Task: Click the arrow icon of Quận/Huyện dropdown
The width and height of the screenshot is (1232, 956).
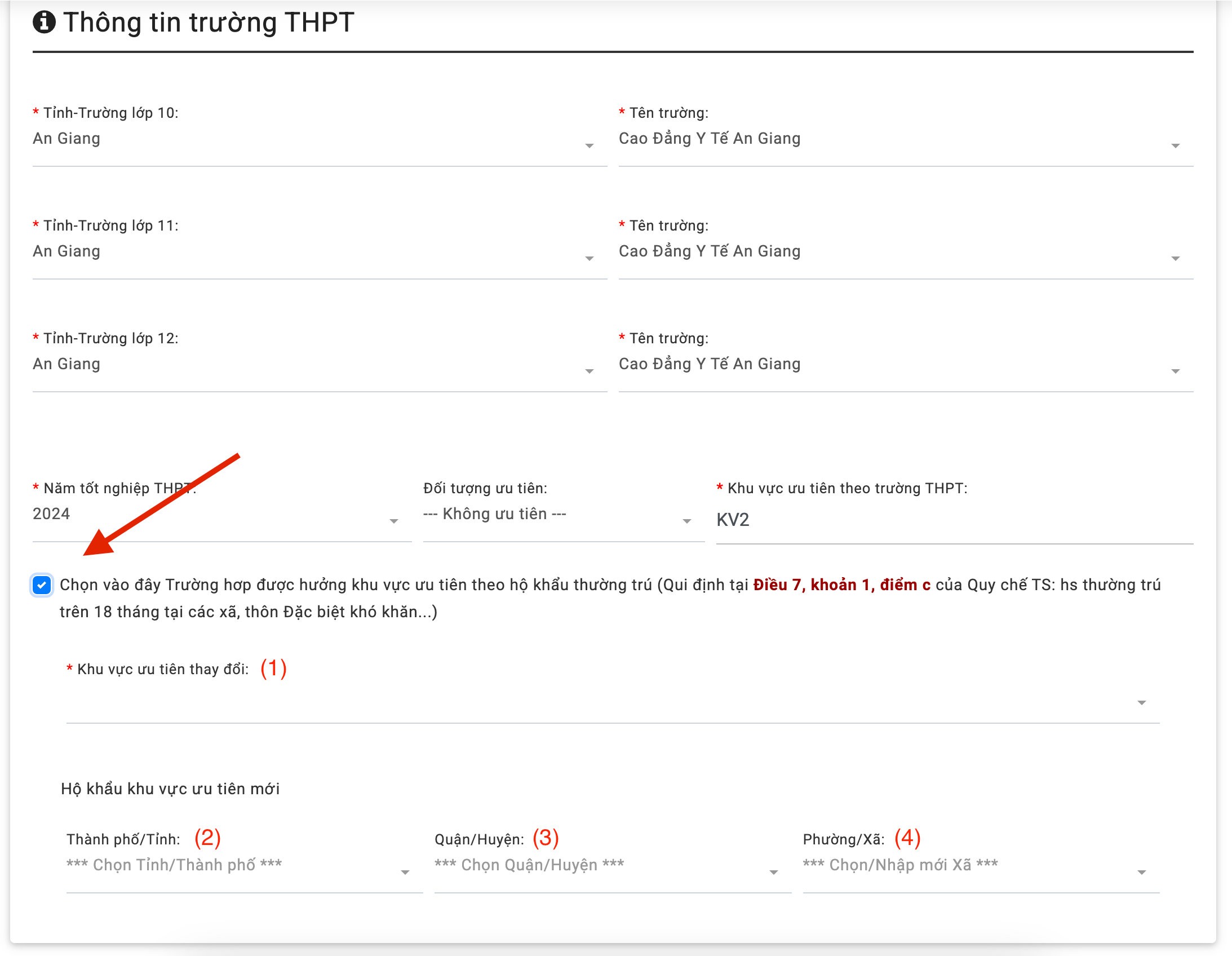Action: point(773,873)
